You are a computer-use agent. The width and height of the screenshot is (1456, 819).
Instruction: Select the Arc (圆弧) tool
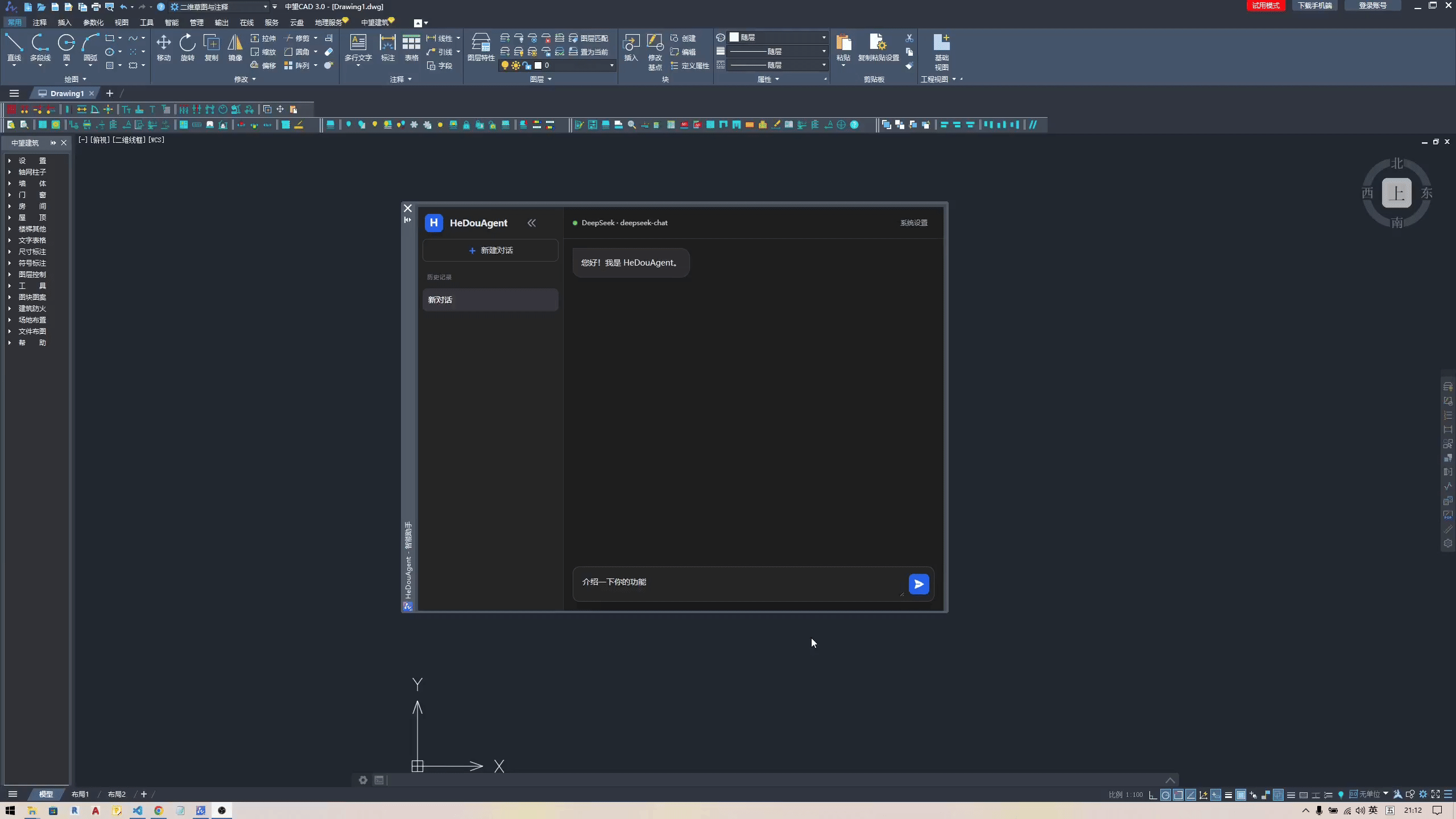pyautogui.click(x=90, y=48)
